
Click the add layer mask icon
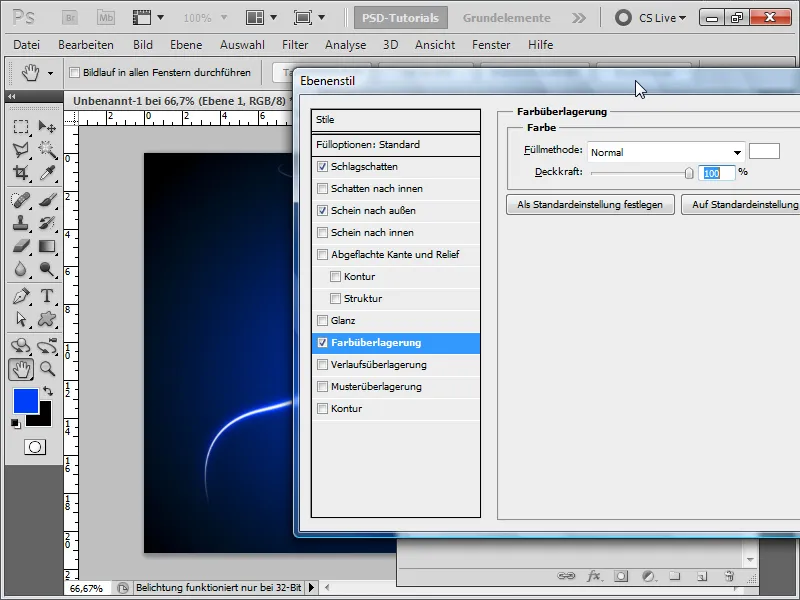[x=621, y=576]
